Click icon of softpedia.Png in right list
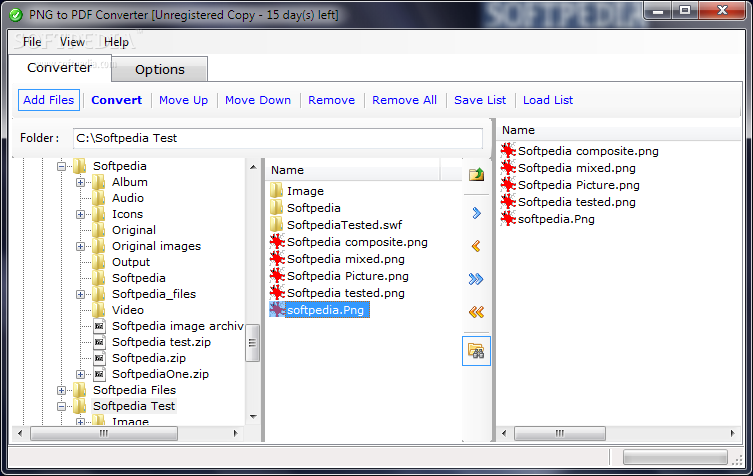 pos(508,219)
